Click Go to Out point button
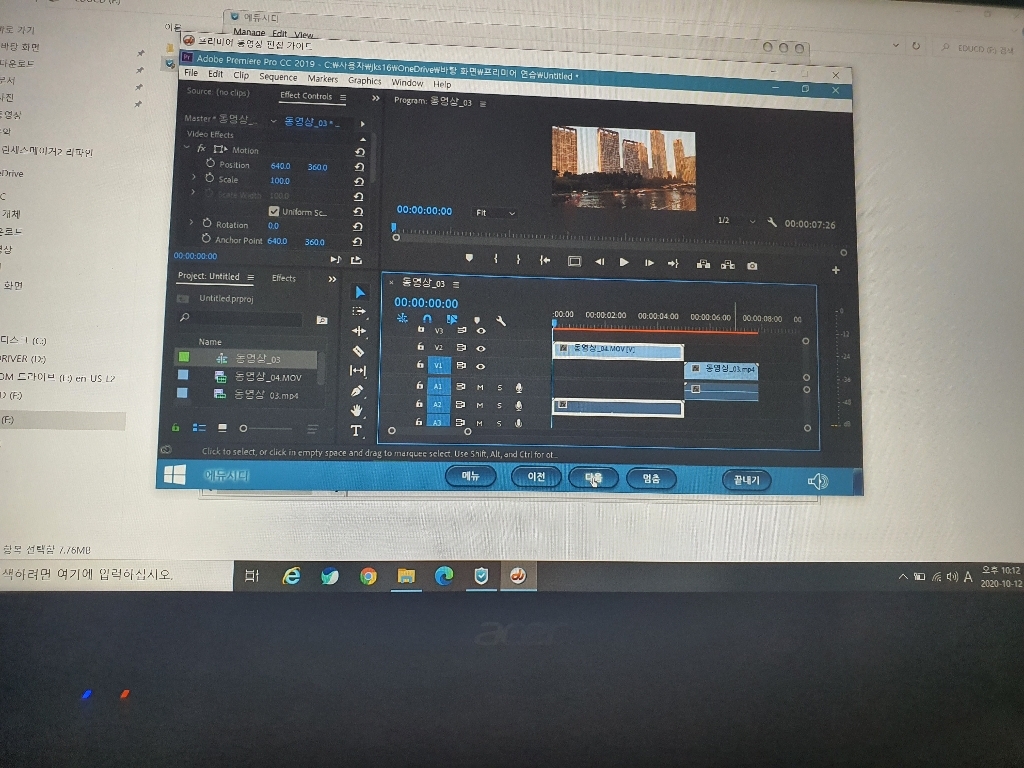This screenshot has height=768, width=1024. [673, 264]
